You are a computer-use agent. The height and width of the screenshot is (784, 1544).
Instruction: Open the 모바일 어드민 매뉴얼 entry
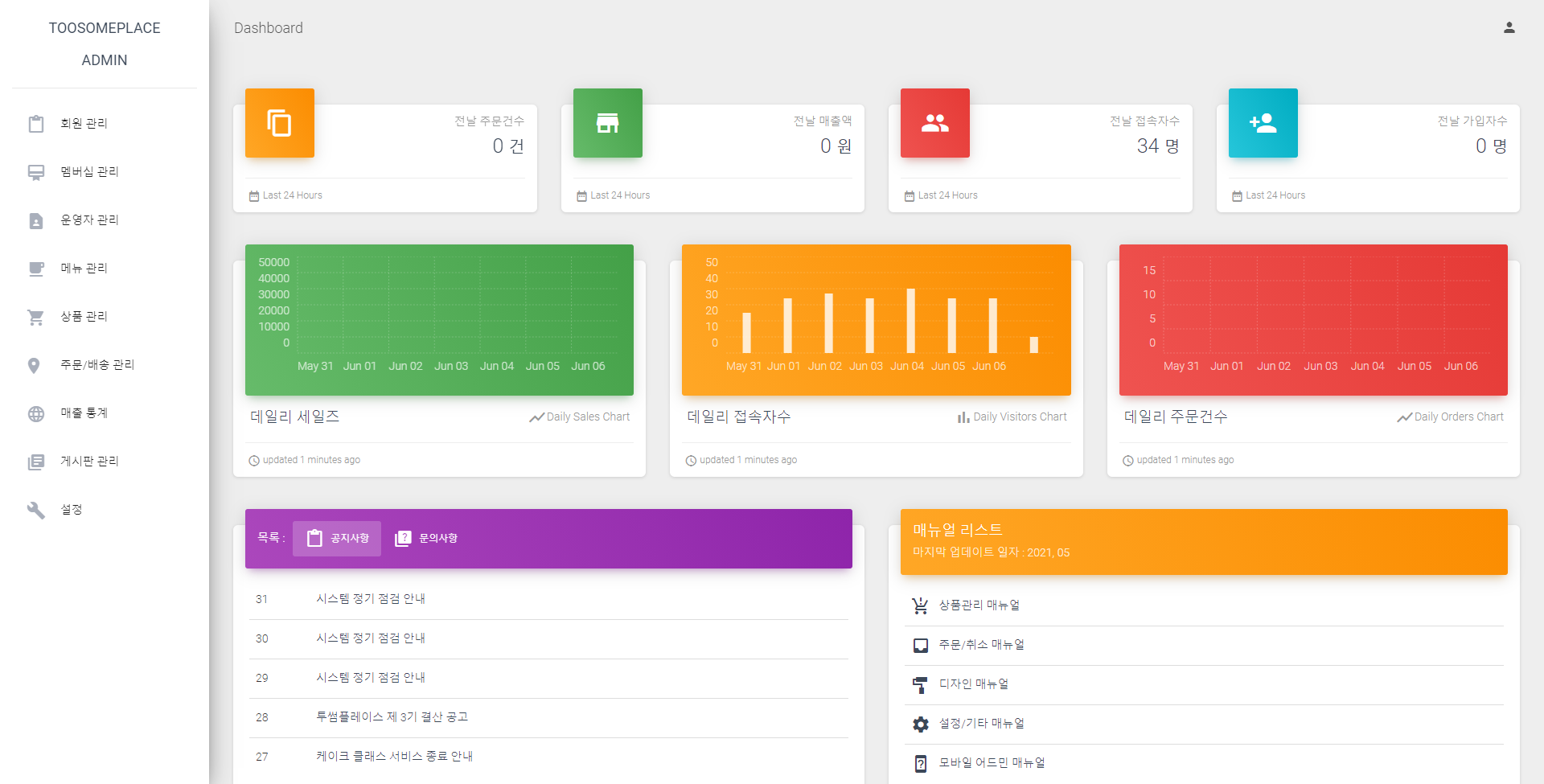[x=992, y=763]
